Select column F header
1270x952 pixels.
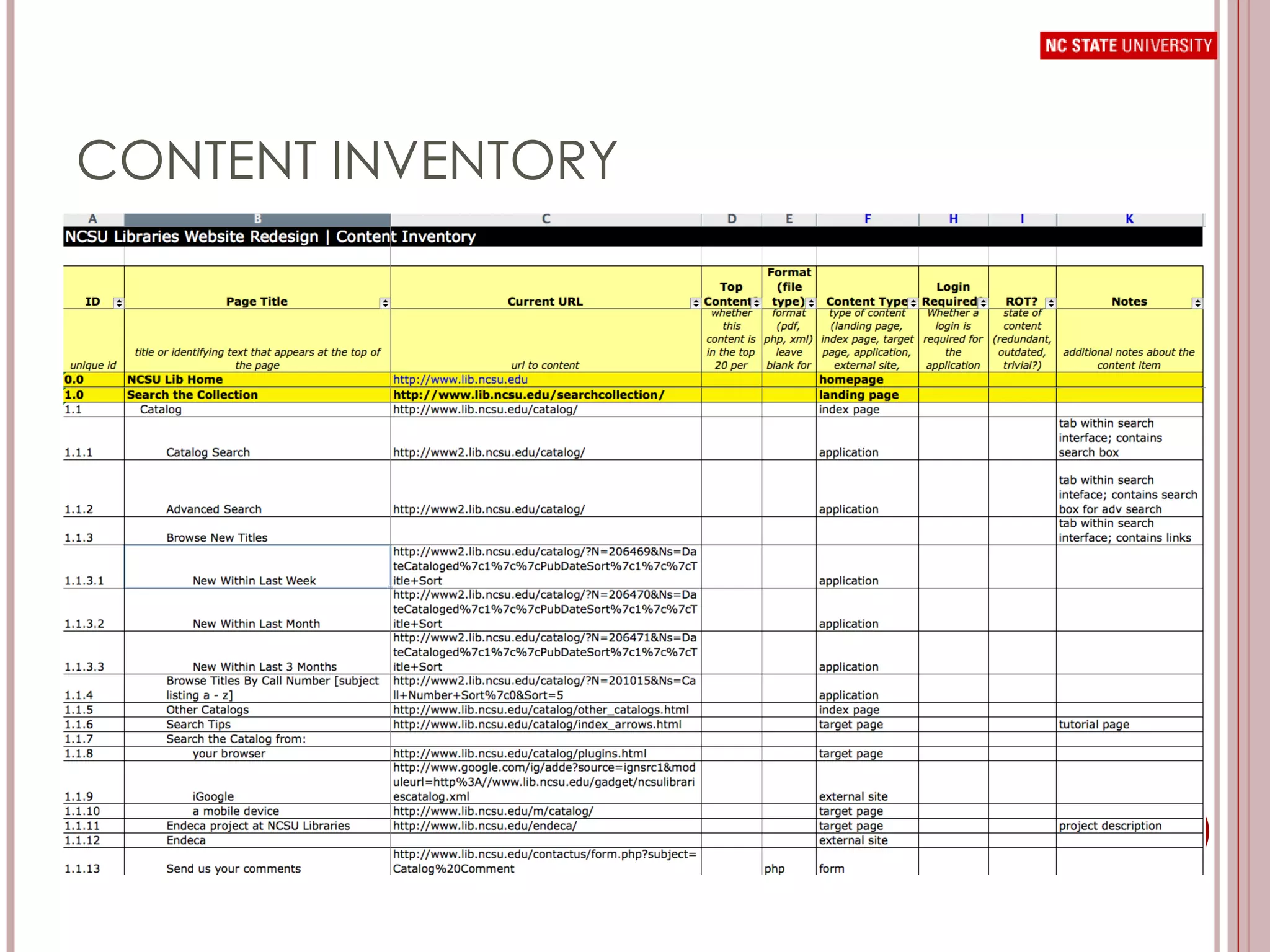point(868,219)
